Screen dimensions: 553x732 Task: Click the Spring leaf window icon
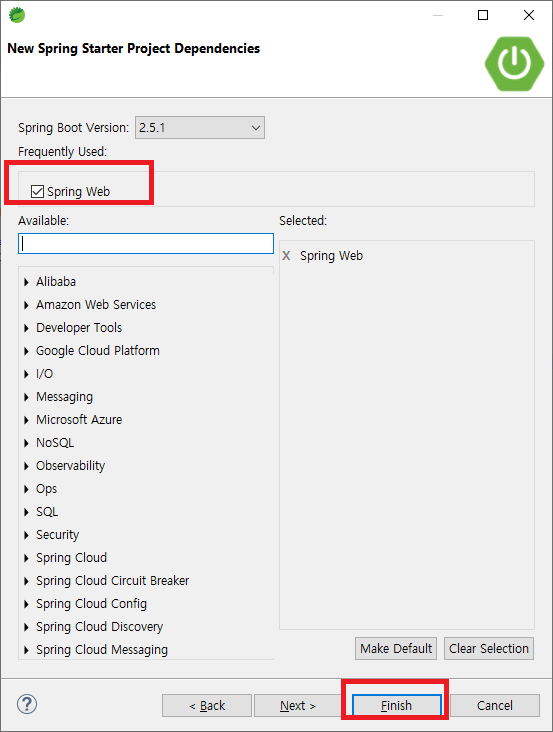point(17,15)
